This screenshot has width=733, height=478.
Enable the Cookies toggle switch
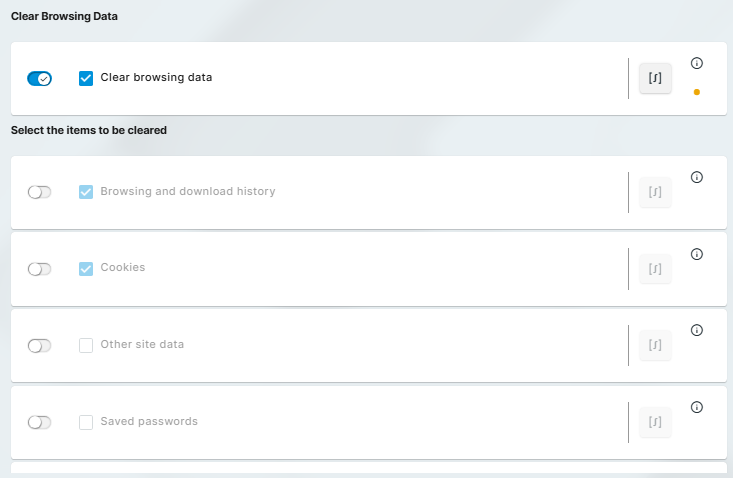pos(39,269)
